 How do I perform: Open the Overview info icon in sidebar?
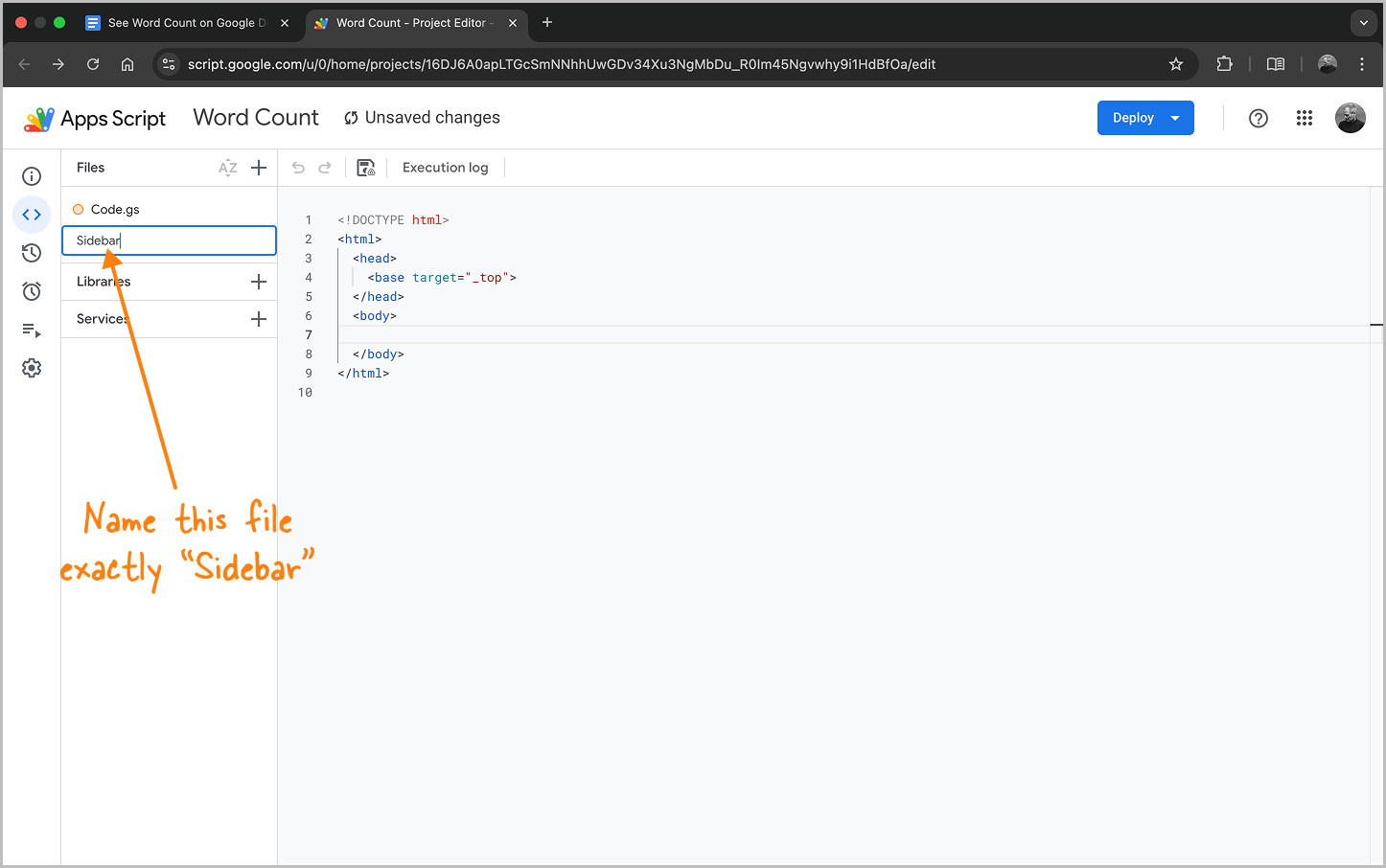coord(32,176)
